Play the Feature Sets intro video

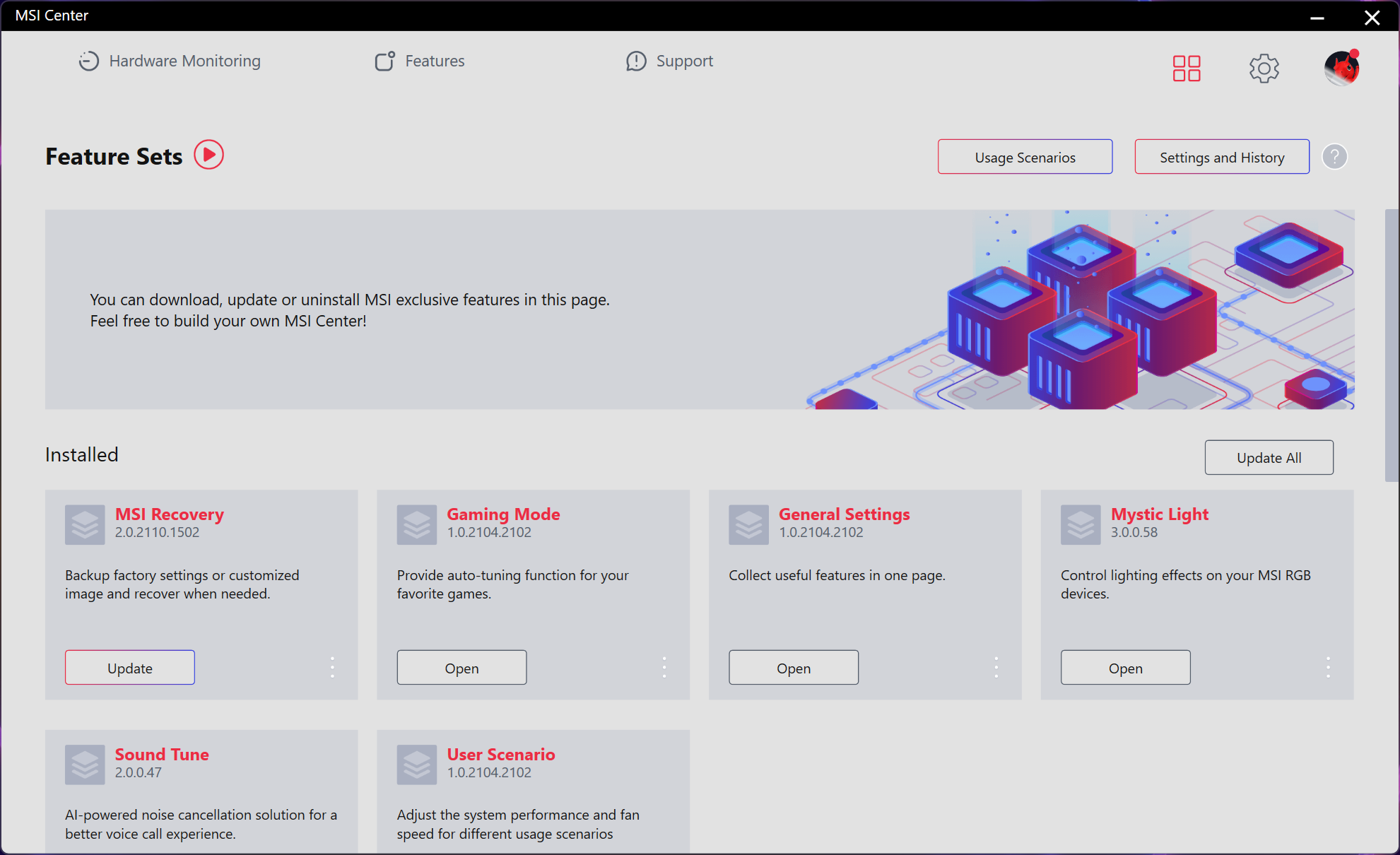(208, 155)
